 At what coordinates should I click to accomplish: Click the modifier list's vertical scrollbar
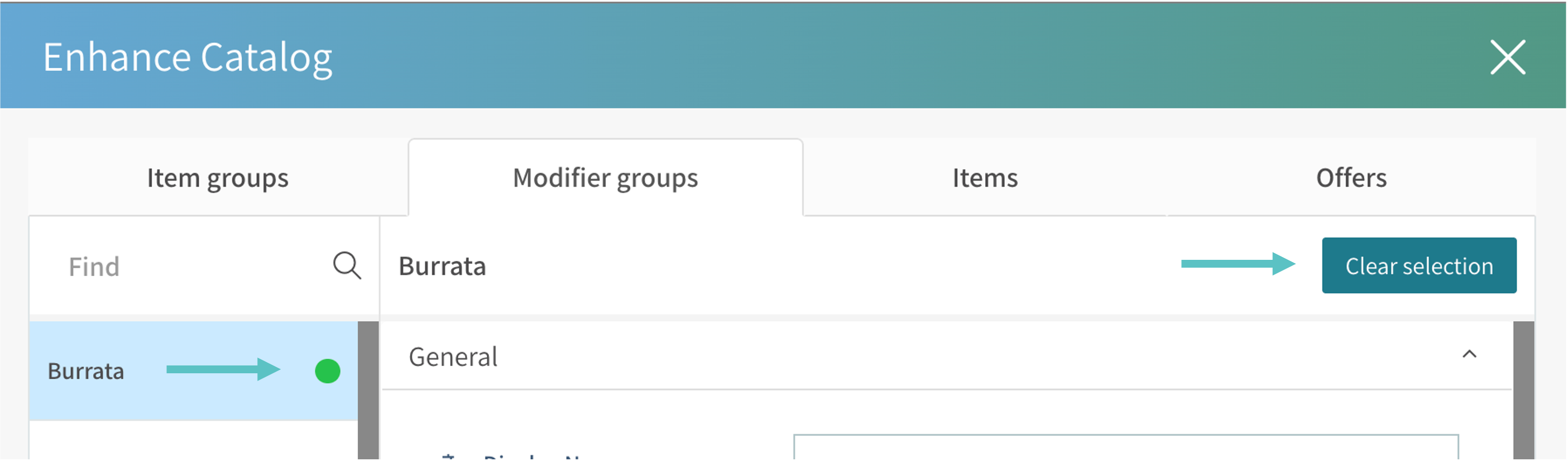[368, 391]
